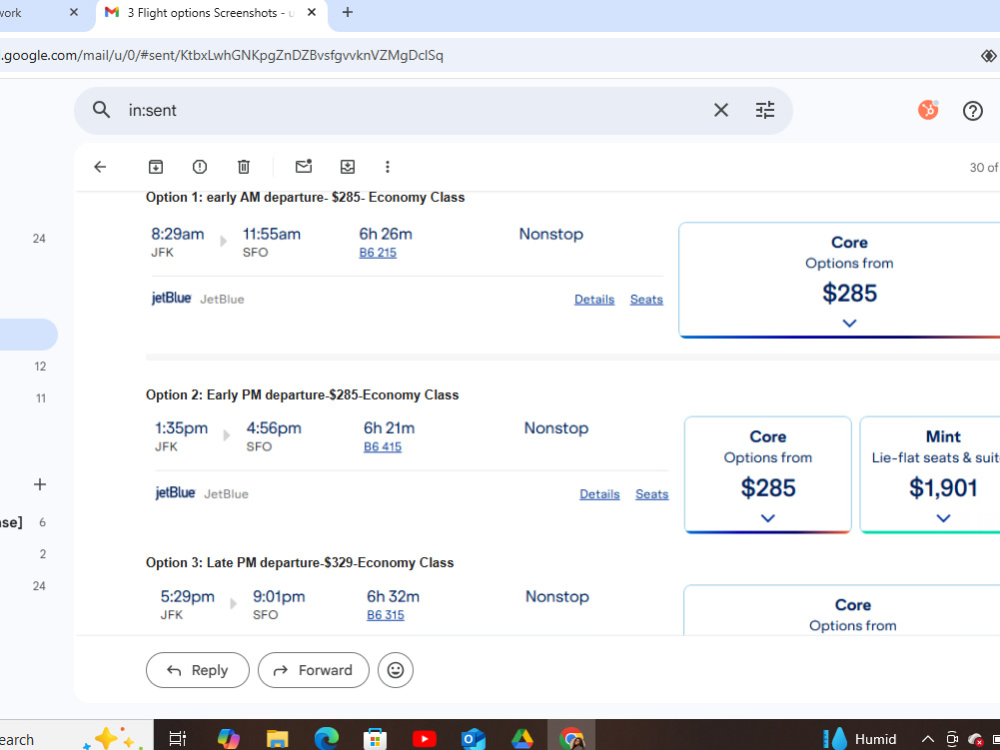Image resolution: width=1000 pixels, height=750 pixels.
Task: Click the browser address bar URL
Action: (x=222, y=55)
